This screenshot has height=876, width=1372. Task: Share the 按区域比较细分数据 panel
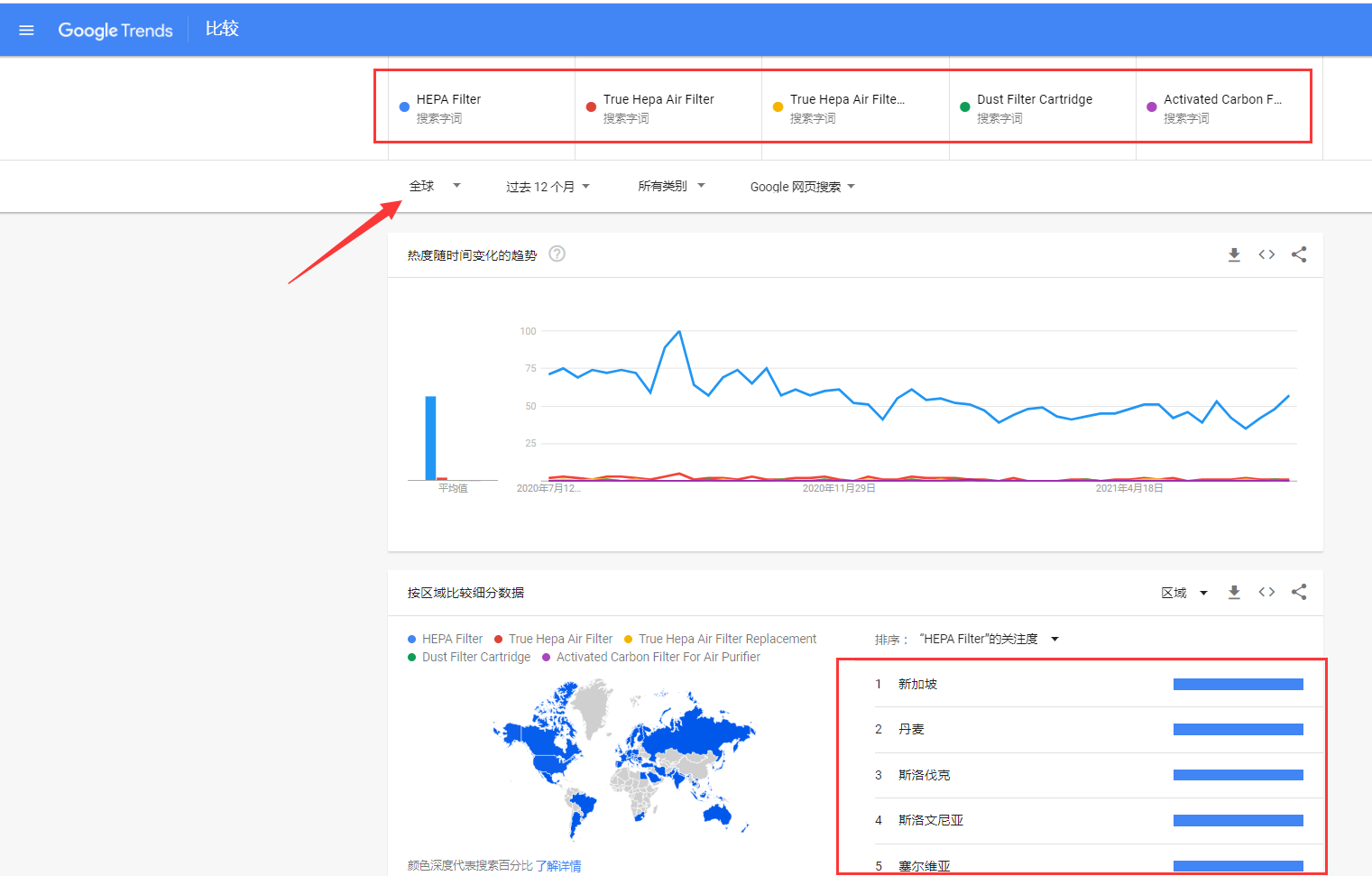[1299, 592]
